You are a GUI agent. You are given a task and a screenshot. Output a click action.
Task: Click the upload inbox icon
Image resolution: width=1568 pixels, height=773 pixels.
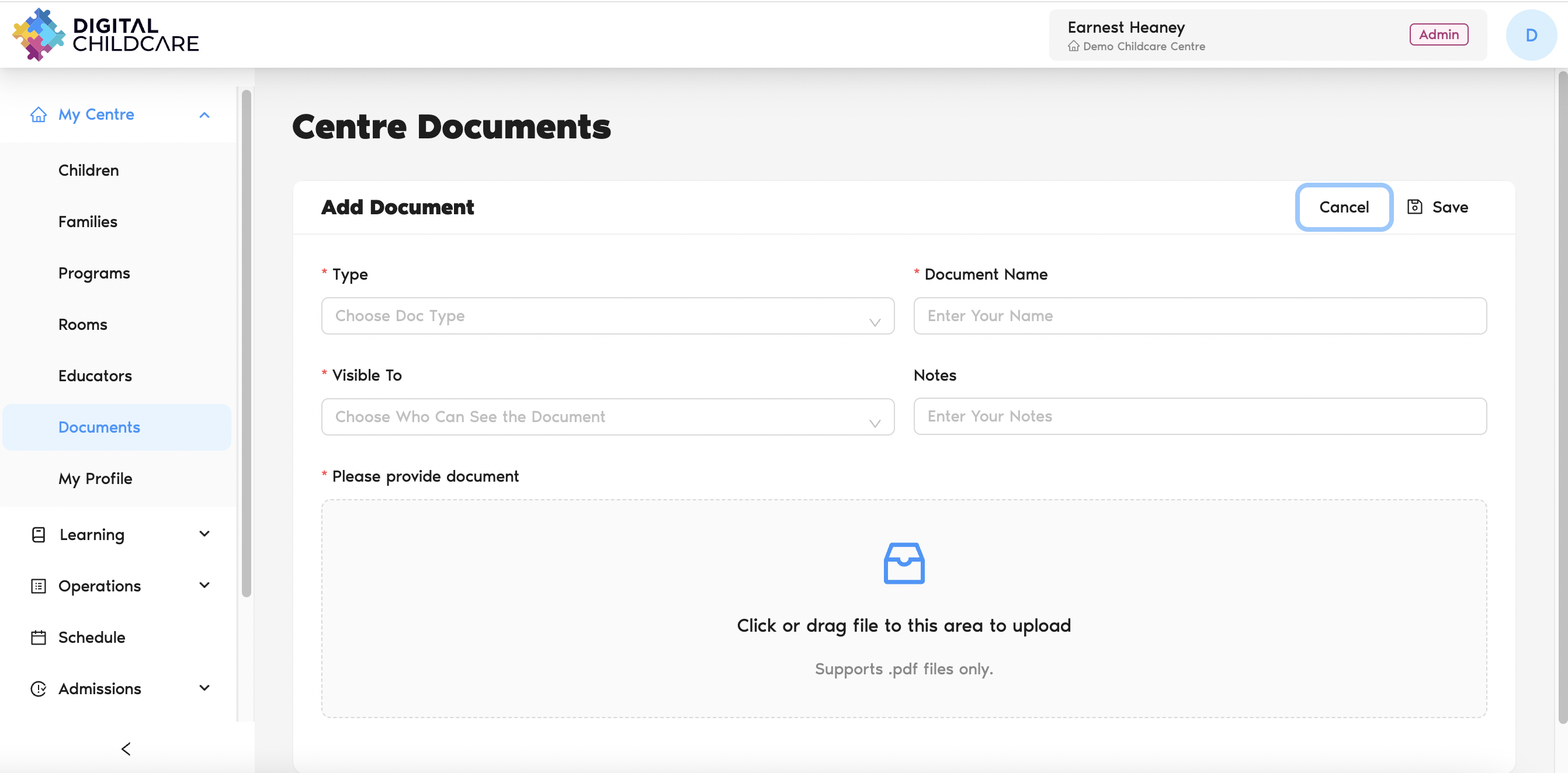(x=903, y=563)
